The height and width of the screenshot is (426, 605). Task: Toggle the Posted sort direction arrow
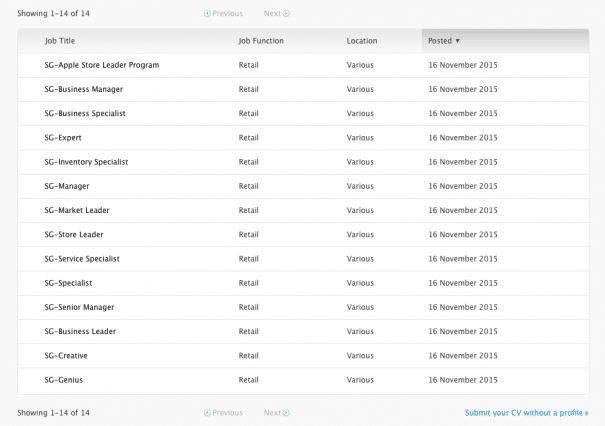click(x=458, y=41)
